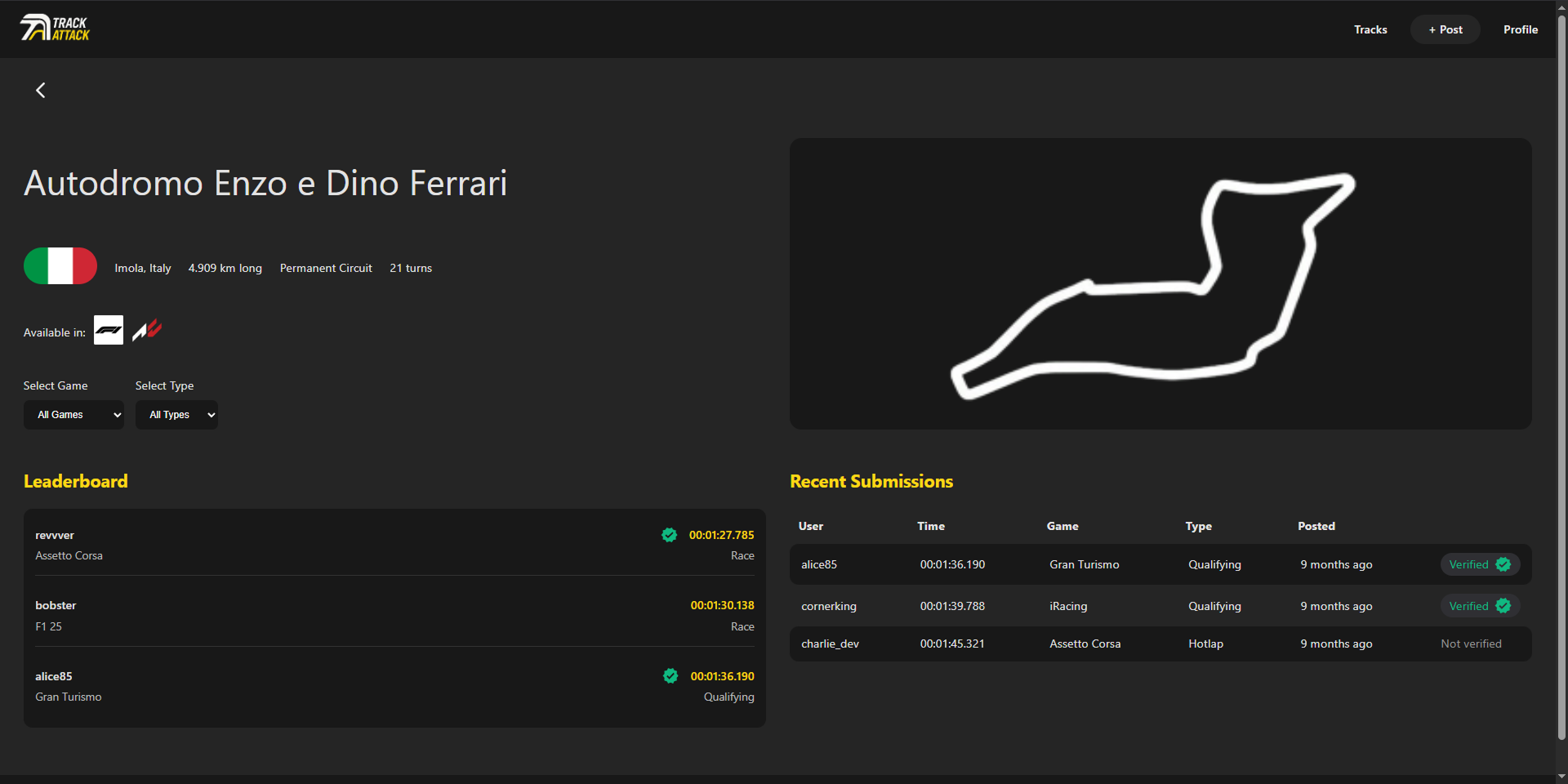The image size is (1568, 784).
Task: Click the Track Attack logo
Action: 54,28
